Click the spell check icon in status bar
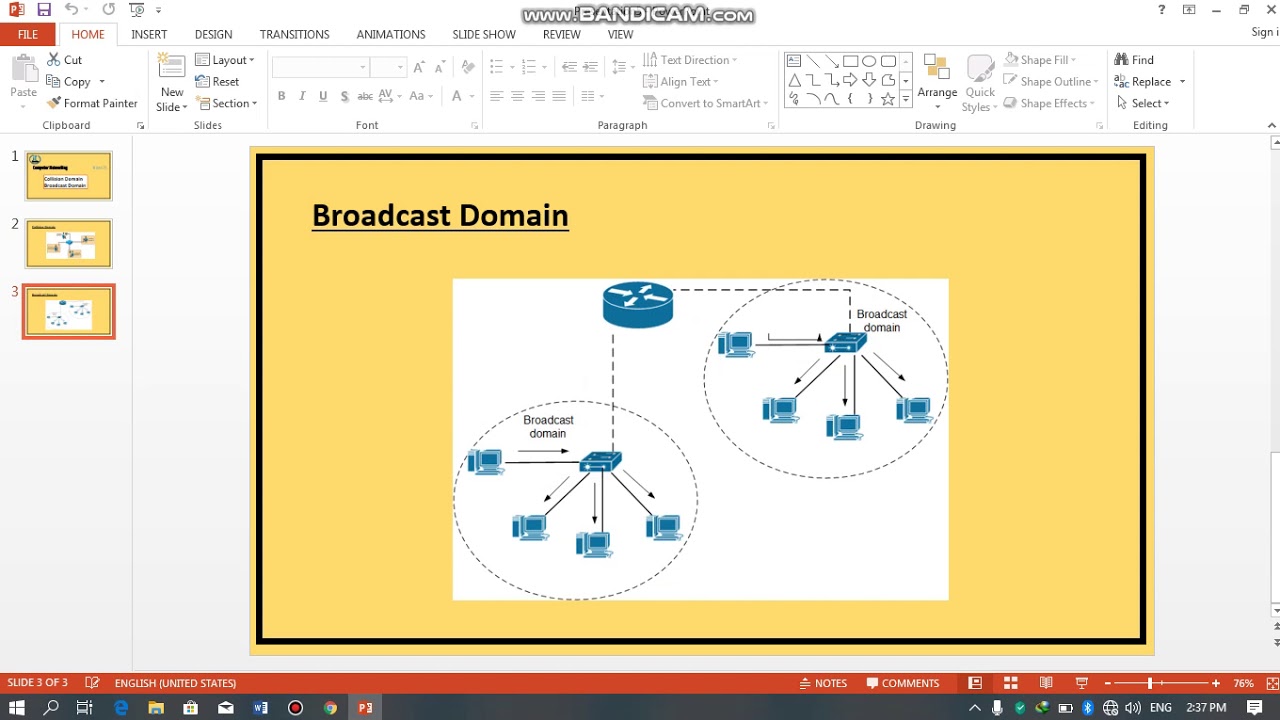The width and height of the screenshot is (1280, 720). pos(93,683)
